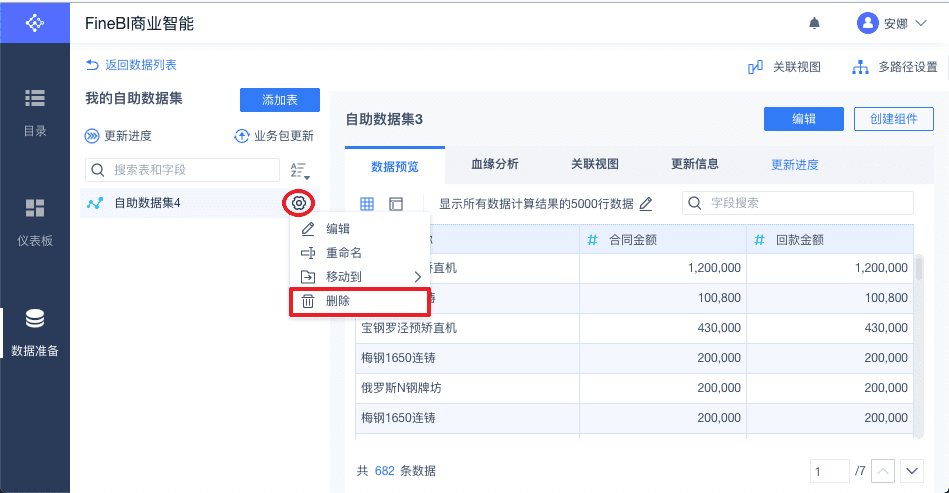The height and width of the screenshot is (493, 949).
Task: Click the pencil icon to edit row count
Action: tap(646, 204)
